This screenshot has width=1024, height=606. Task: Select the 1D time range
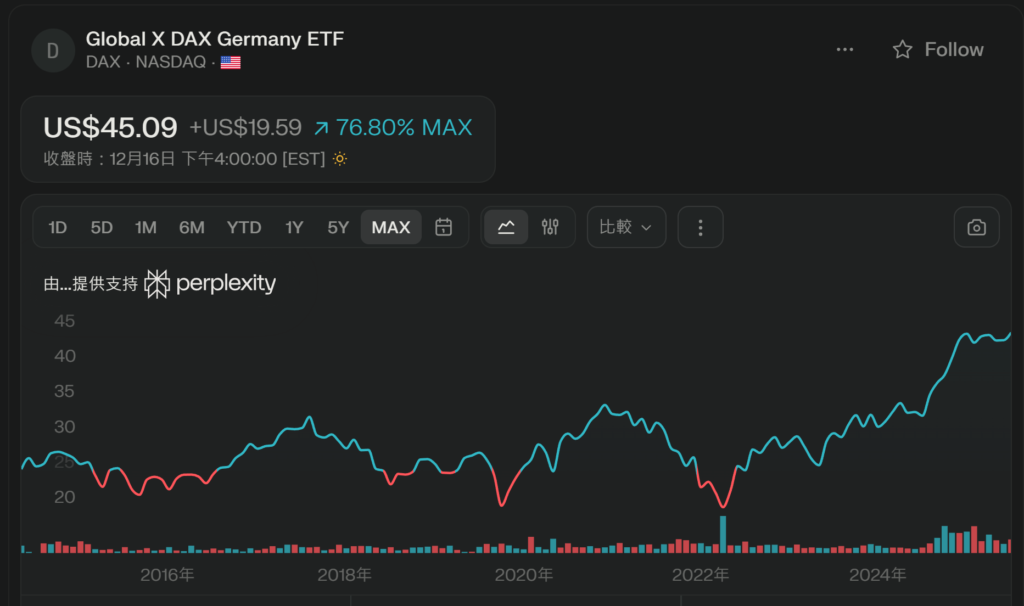(58, 228)
